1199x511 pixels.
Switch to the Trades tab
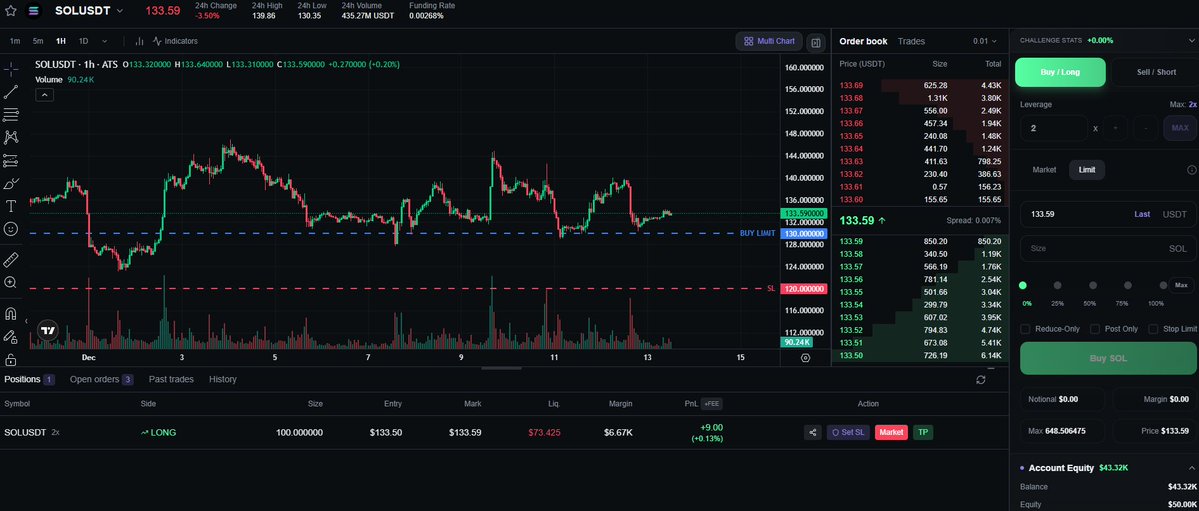pos(911,41)
